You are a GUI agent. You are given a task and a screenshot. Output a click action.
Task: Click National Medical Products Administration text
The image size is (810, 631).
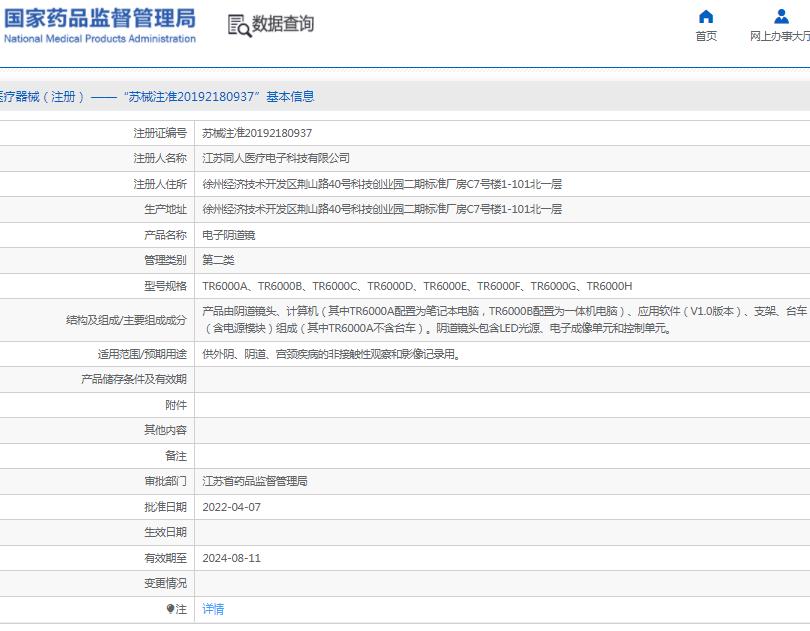(x=100, y=39)
